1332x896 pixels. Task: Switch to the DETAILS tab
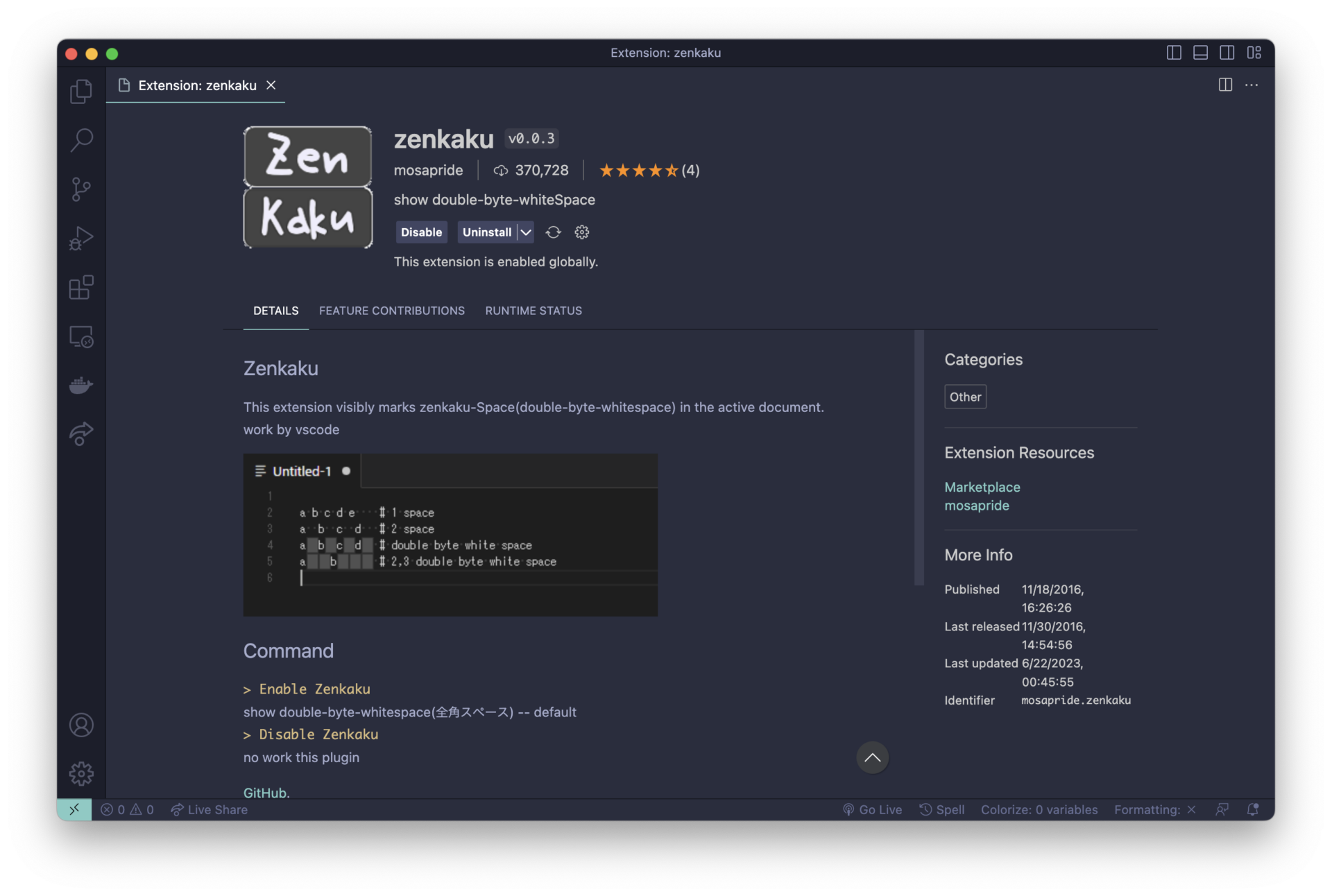[275, 311]
